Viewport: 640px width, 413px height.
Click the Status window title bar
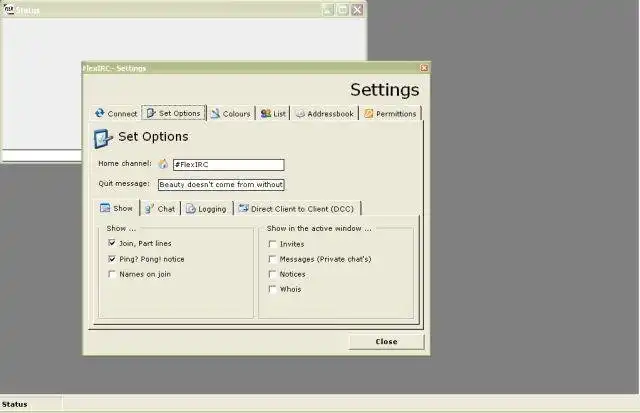(183, 9)
